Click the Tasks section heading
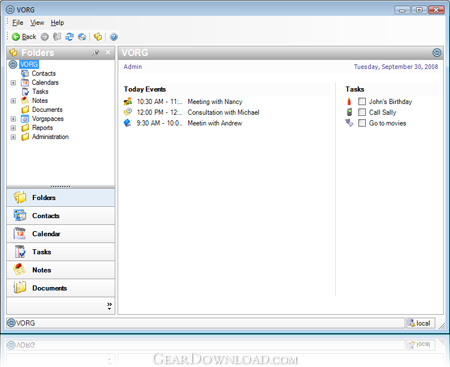 click(355, 89)
